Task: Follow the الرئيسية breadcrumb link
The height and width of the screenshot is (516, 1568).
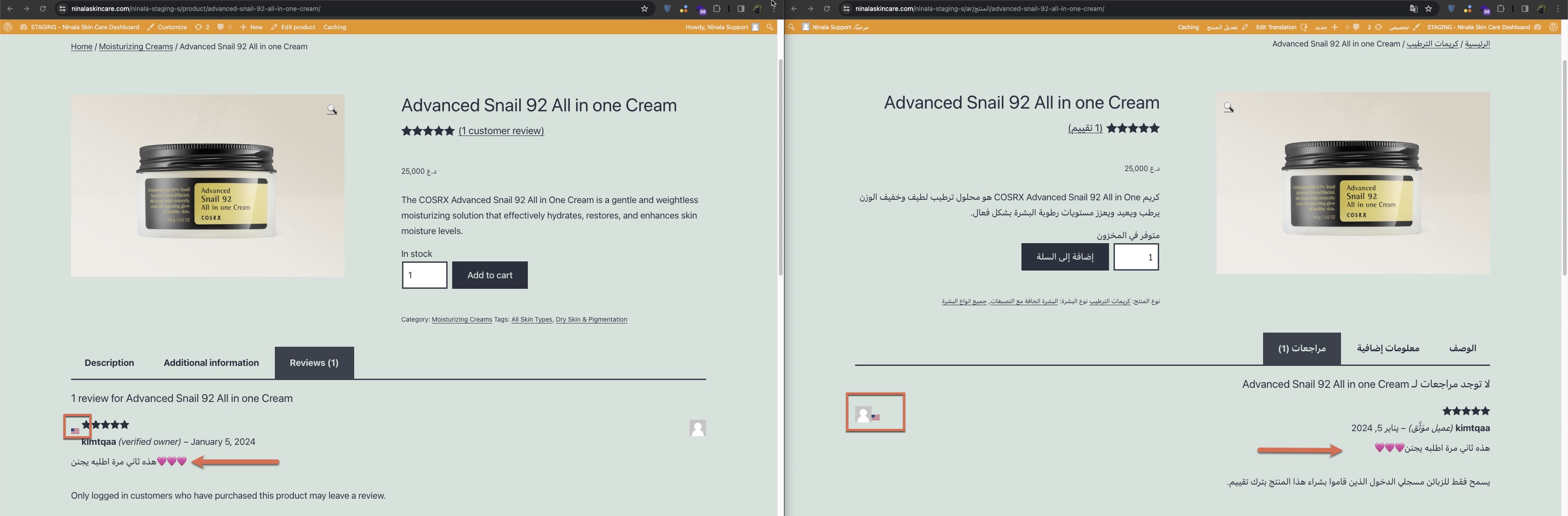Action: pyautogui.click(x=1477, y=44)
